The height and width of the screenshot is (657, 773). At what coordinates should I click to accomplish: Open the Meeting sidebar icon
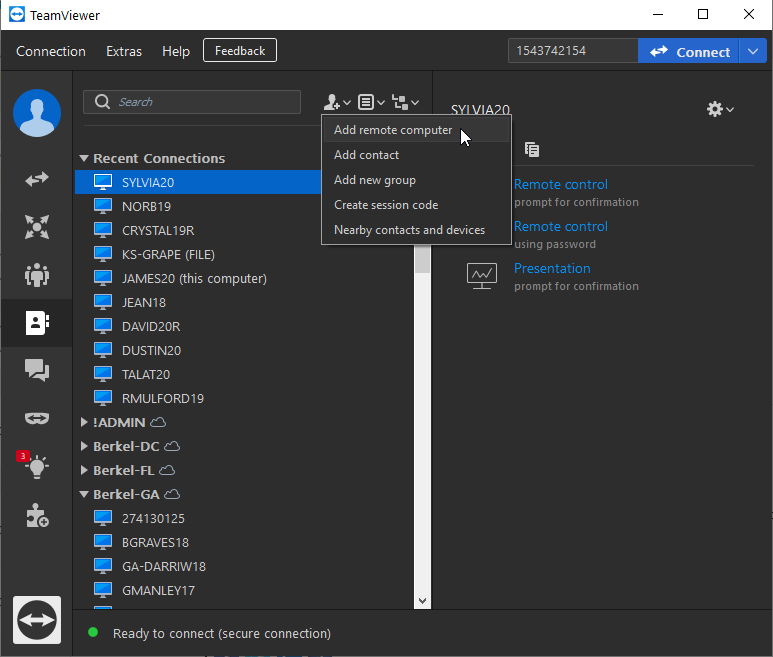37,275
